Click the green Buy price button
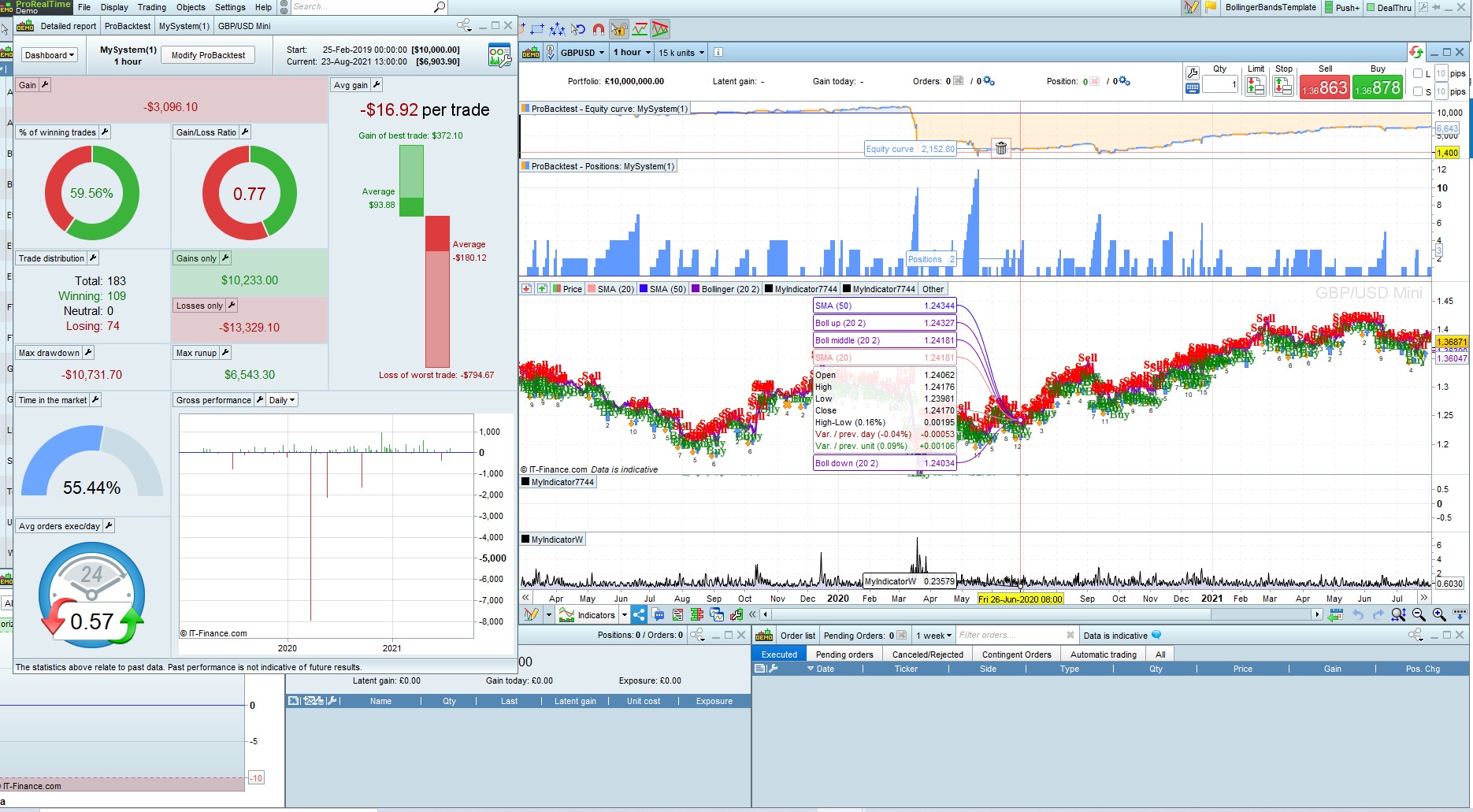Screen dimensions: 1473x812 (x=1377, y=87)
